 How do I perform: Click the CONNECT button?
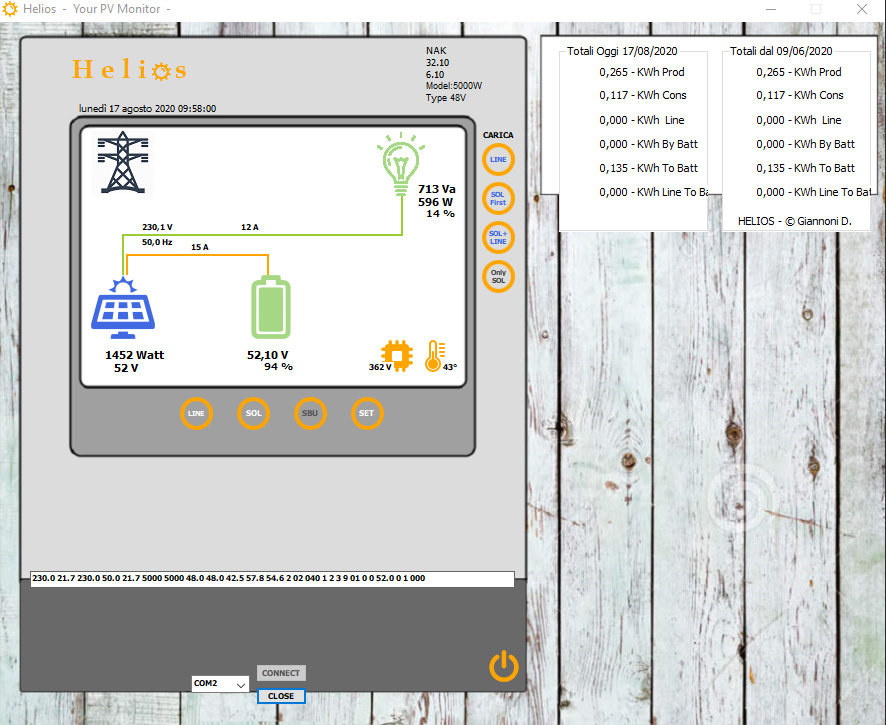(281, 673)
